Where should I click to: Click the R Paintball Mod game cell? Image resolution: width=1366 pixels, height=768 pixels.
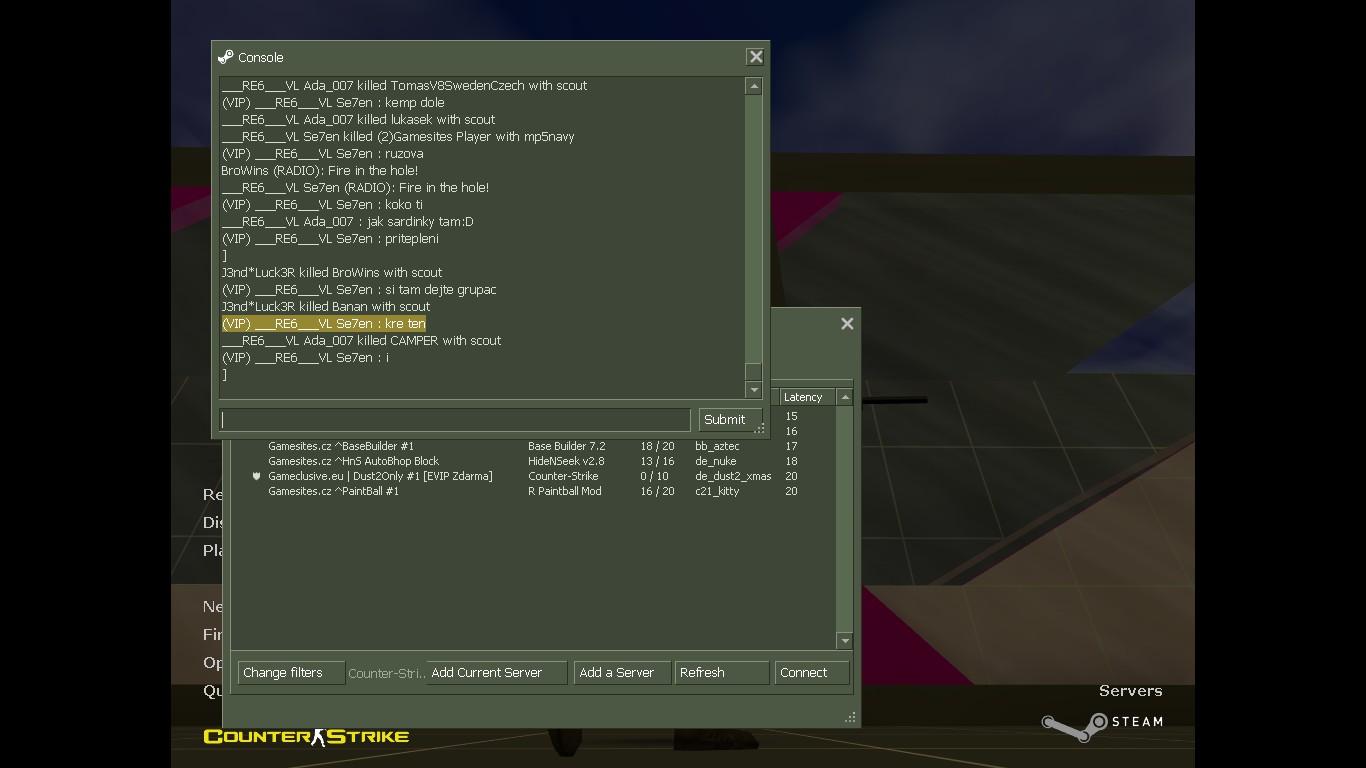tap(564, 491)
